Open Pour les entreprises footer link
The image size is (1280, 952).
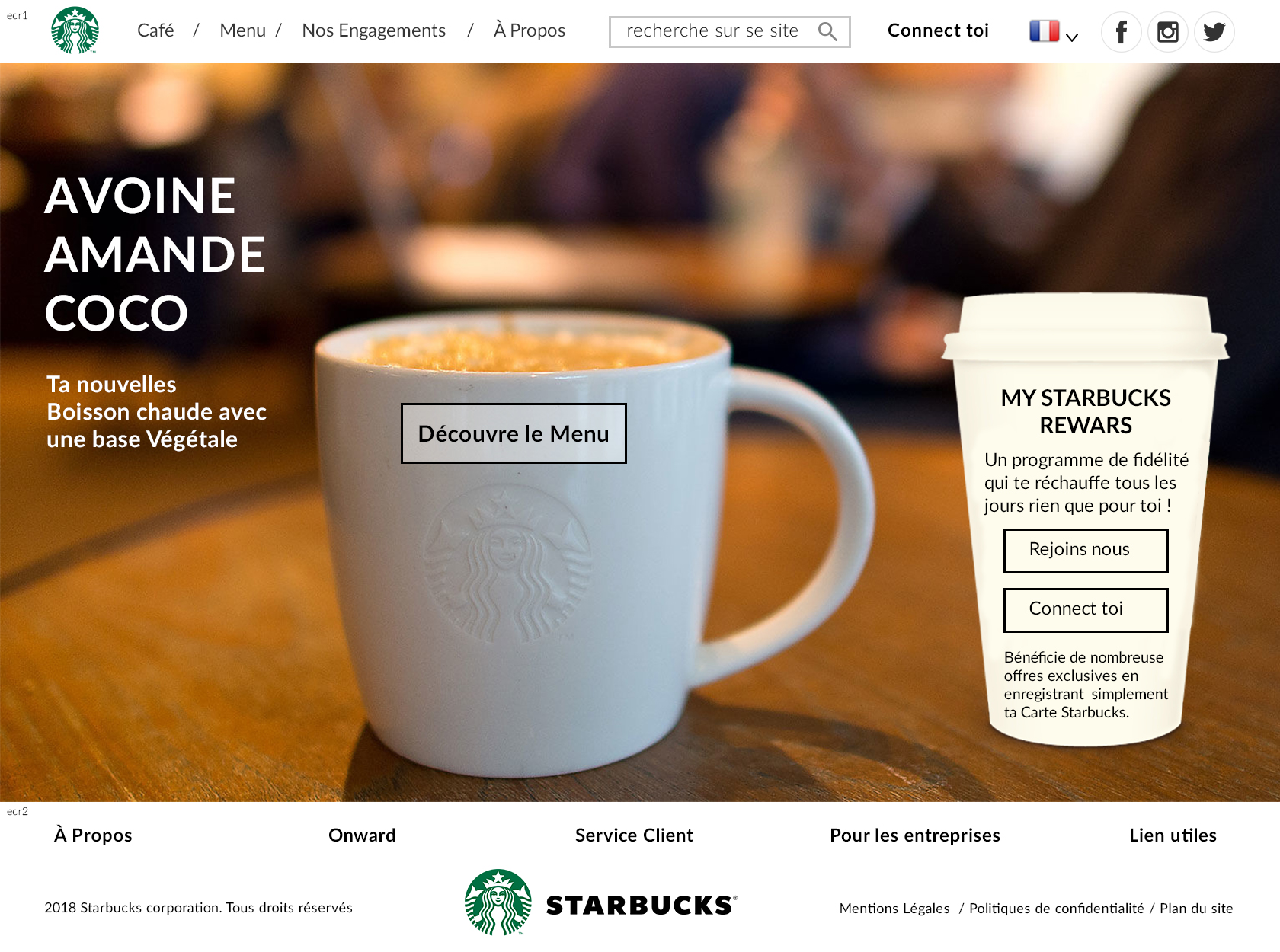click(x=915, y=835)
